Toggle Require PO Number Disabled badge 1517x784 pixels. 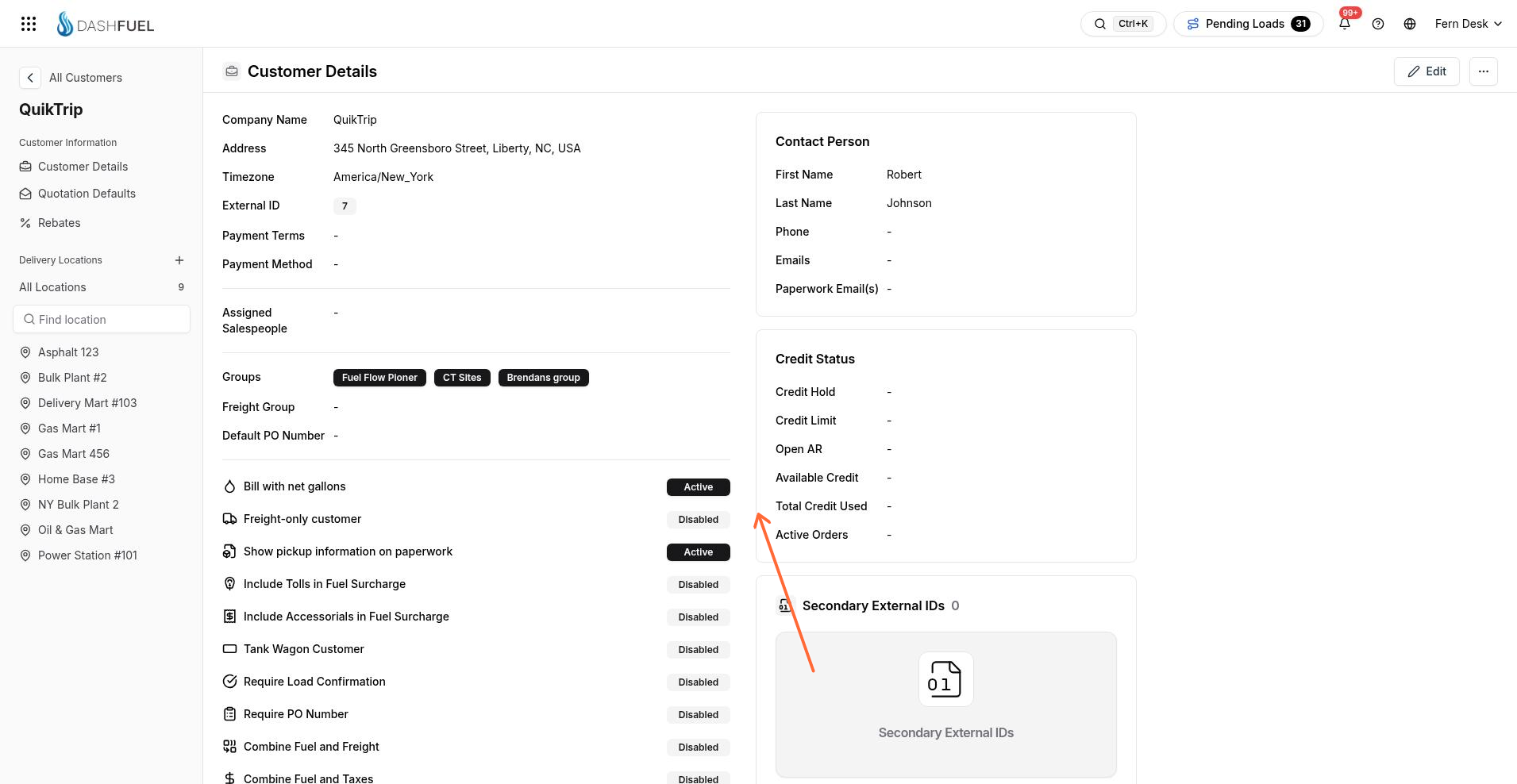click(698, 715)
